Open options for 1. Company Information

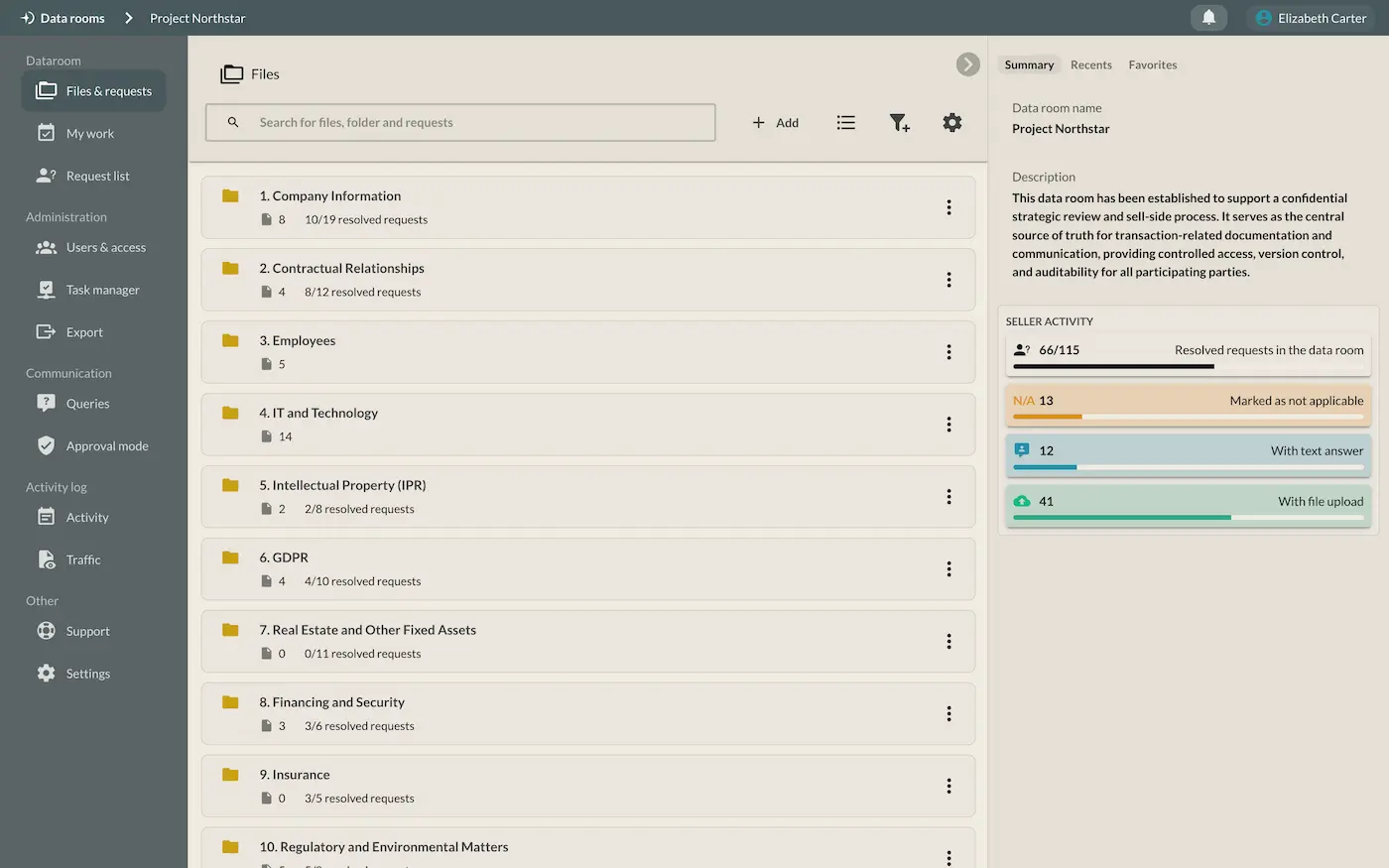tap(948, 207)
